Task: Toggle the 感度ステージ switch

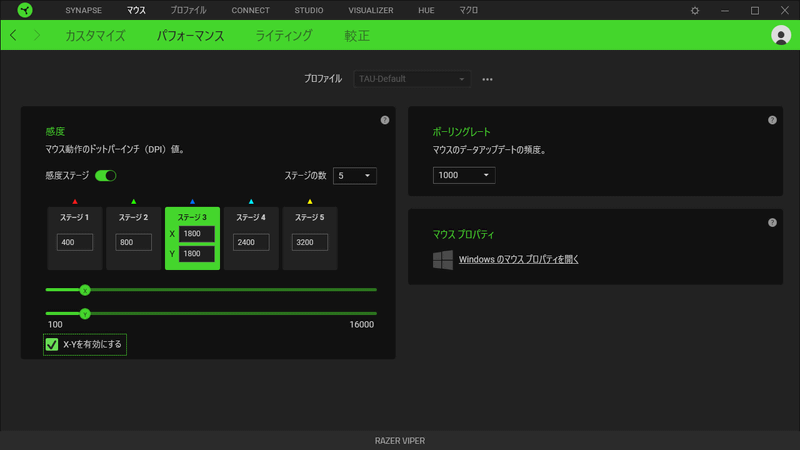Action: click(106, 176)
